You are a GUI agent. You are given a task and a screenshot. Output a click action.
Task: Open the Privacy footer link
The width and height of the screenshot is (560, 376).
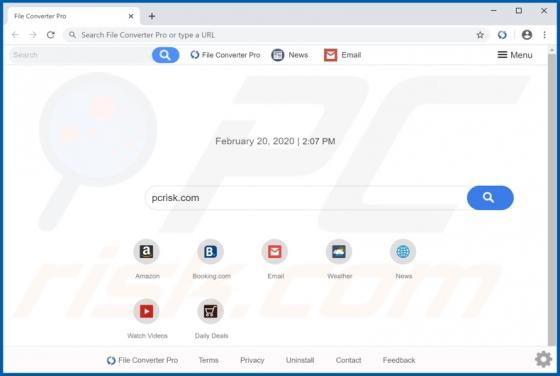(252, 360)
